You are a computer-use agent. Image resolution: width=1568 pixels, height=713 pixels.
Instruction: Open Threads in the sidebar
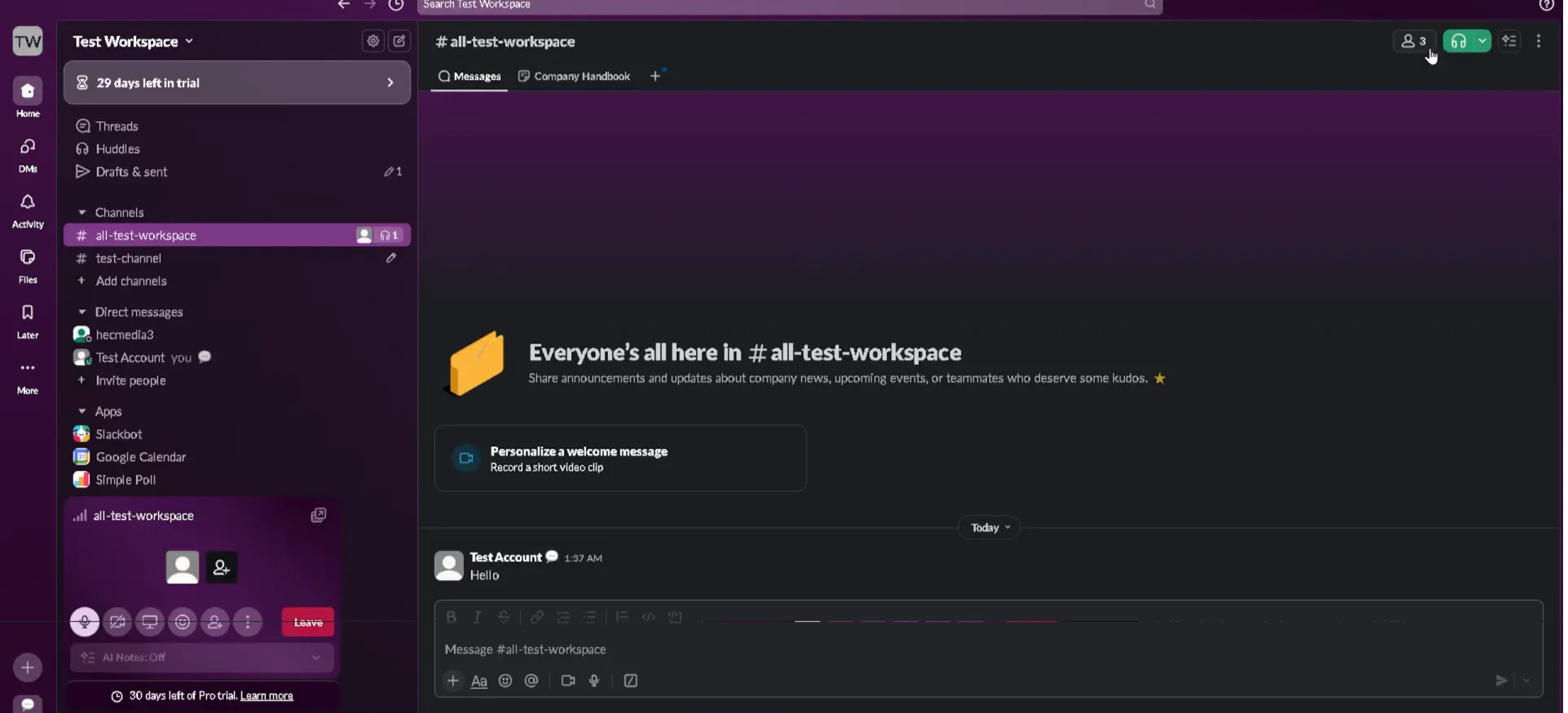click(x=117, y=126)
